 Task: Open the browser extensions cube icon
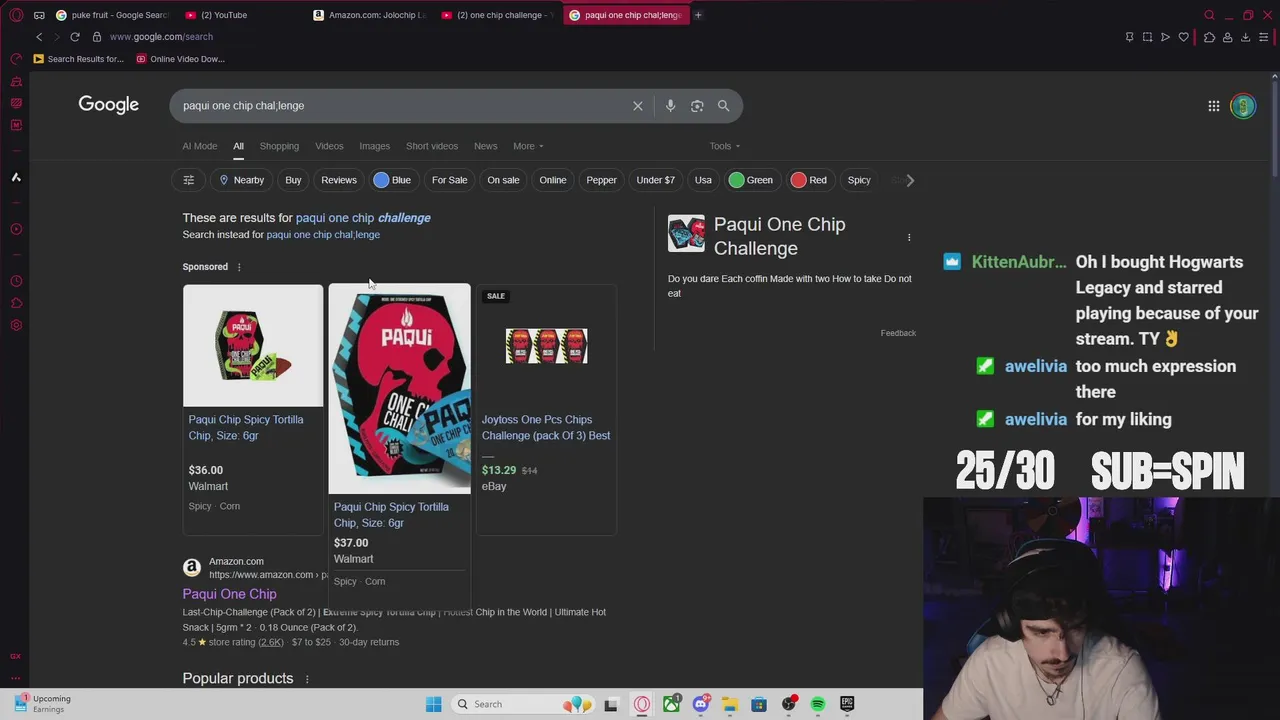coord(1209,37)
